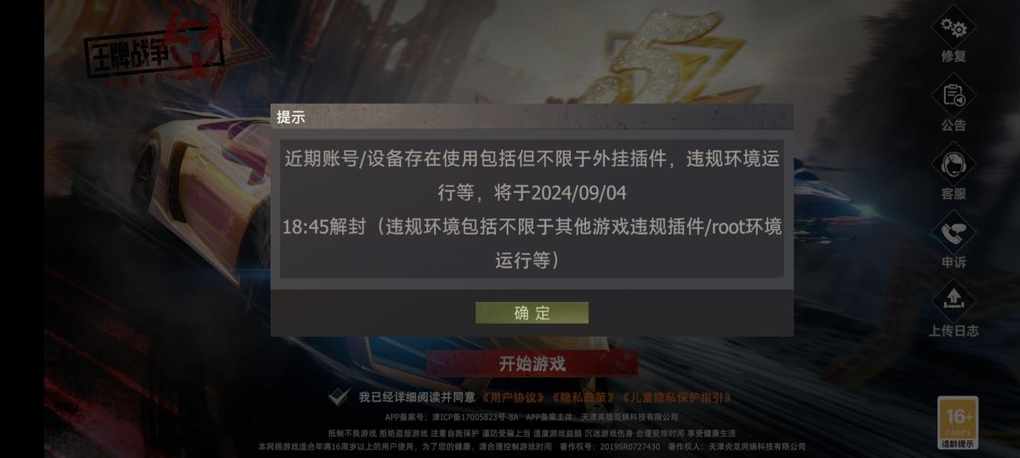
Task: Toggle the agreement checkmark checkbox
Action: [338, 396]
